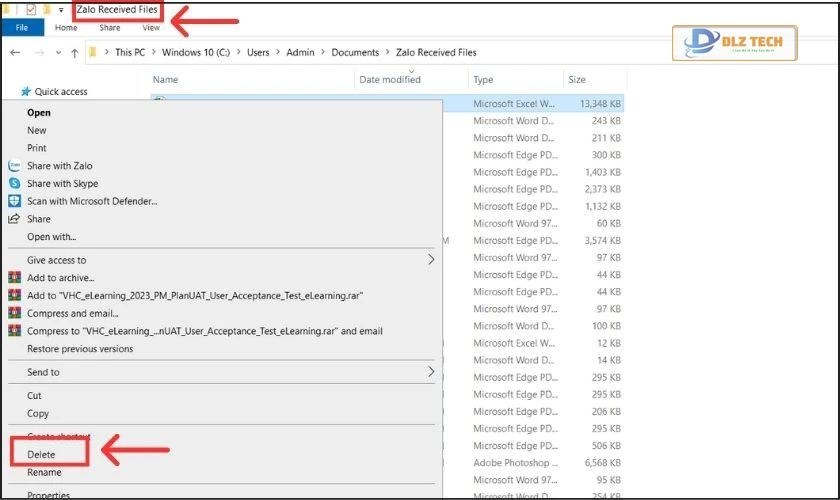Image resolution: width=840 pixels, height=500 pixels.
Task: Click Admin in the address path
Action: (x=300, y=53)
